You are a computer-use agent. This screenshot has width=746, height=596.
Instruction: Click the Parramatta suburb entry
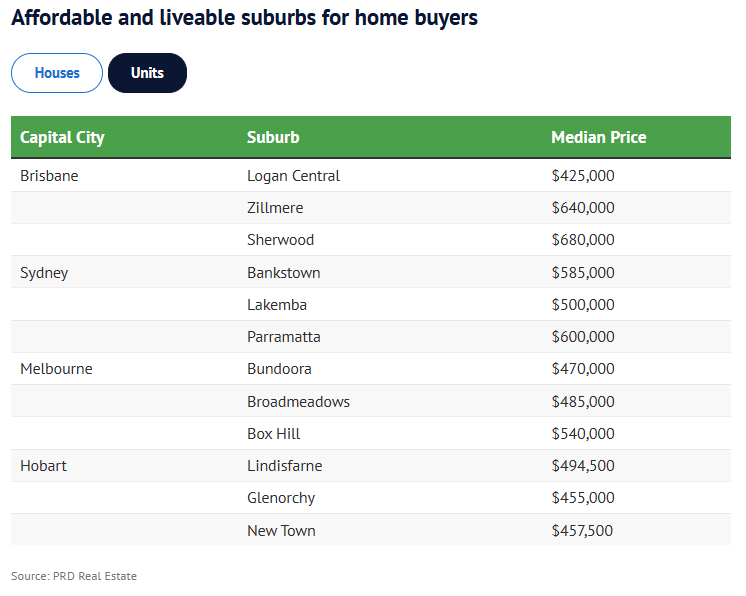tap(283, 337)
